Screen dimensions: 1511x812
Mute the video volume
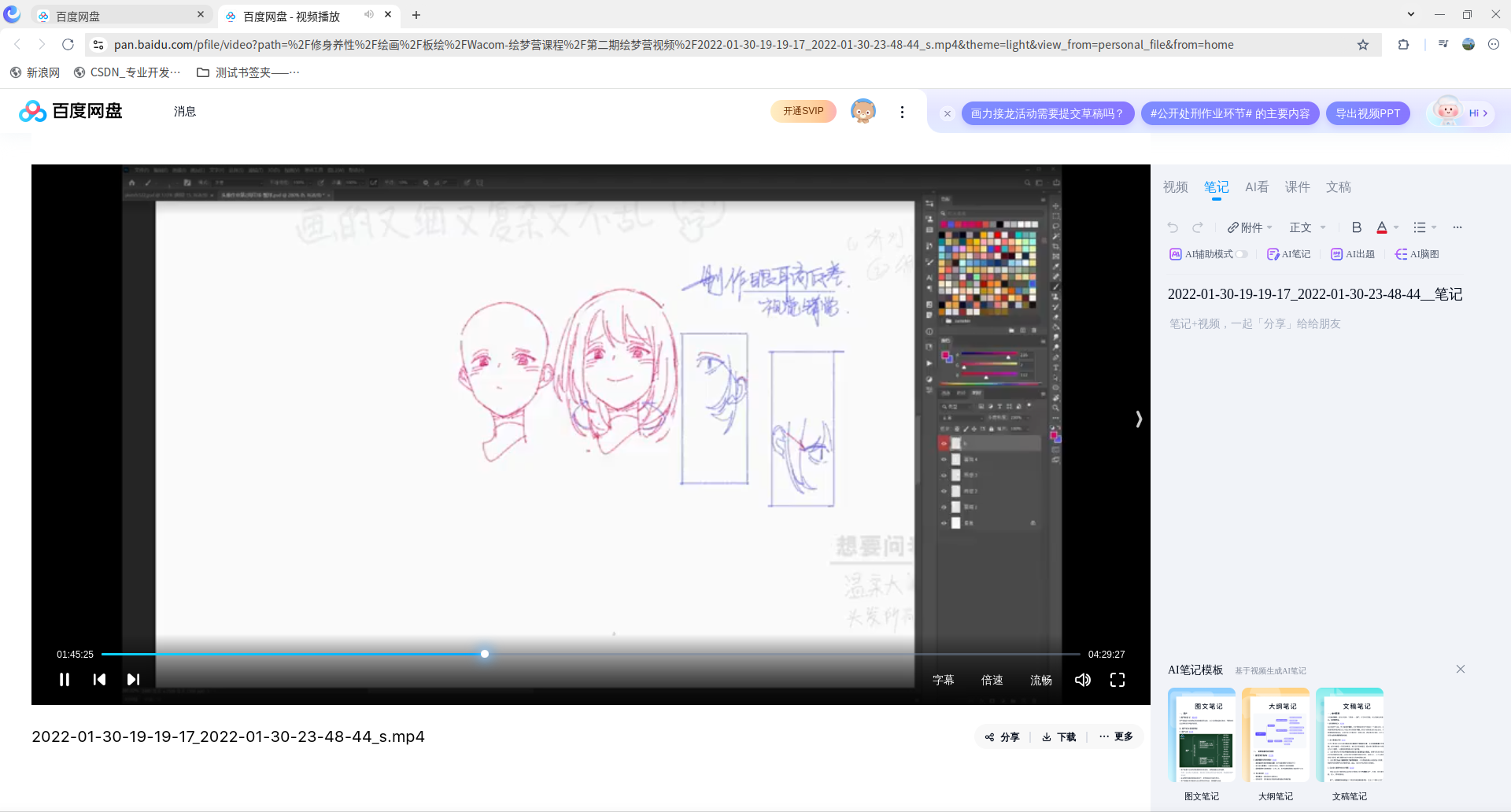pyautogui.click(x=1083, y=680)
